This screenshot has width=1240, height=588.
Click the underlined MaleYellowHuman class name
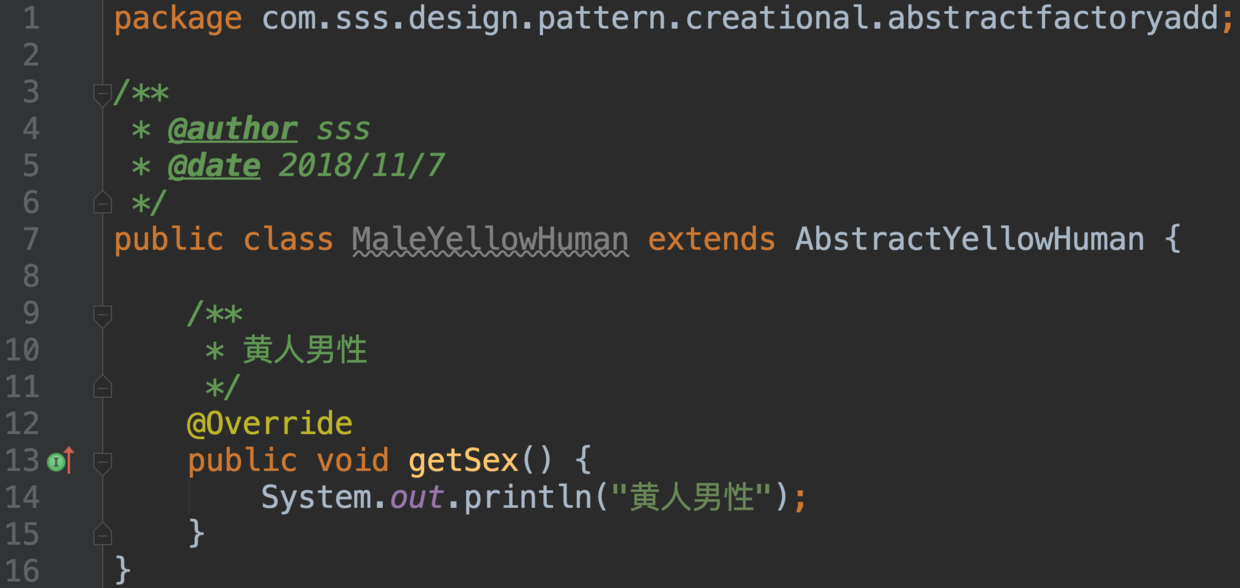tap(490, 240)
